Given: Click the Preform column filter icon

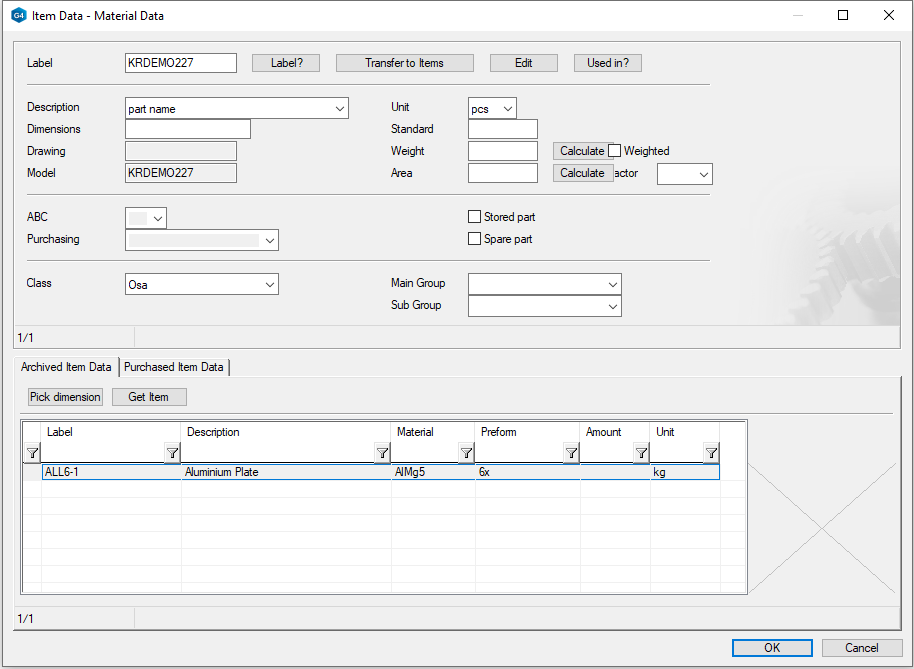Looking at the screenshot, I should coord(571,453).
